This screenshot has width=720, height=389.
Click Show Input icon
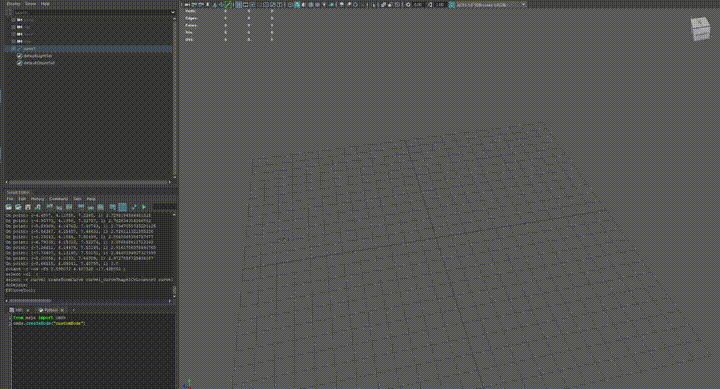91,207
